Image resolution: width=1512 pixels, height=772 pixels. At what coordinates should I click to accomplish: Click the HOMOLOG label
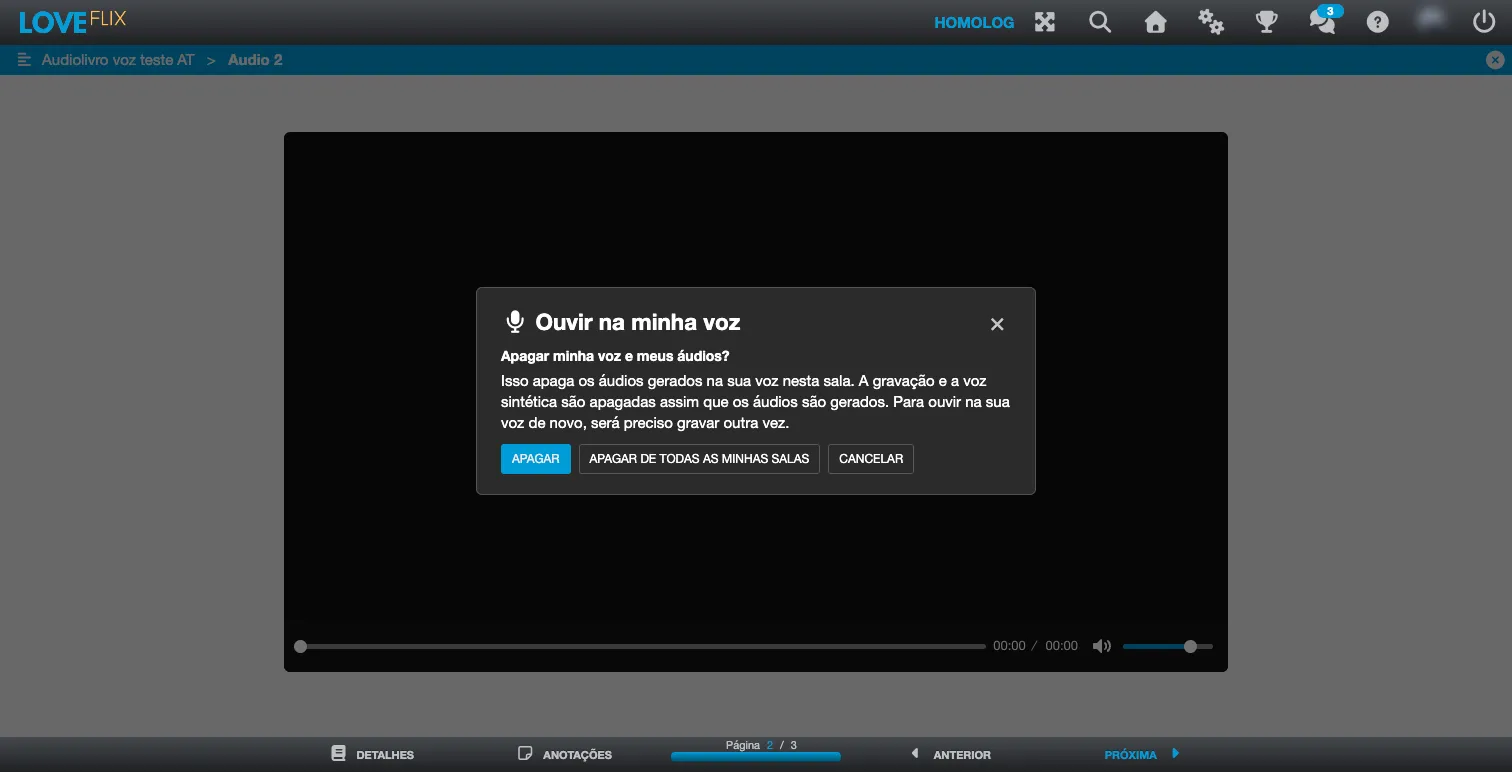point(974,22)
